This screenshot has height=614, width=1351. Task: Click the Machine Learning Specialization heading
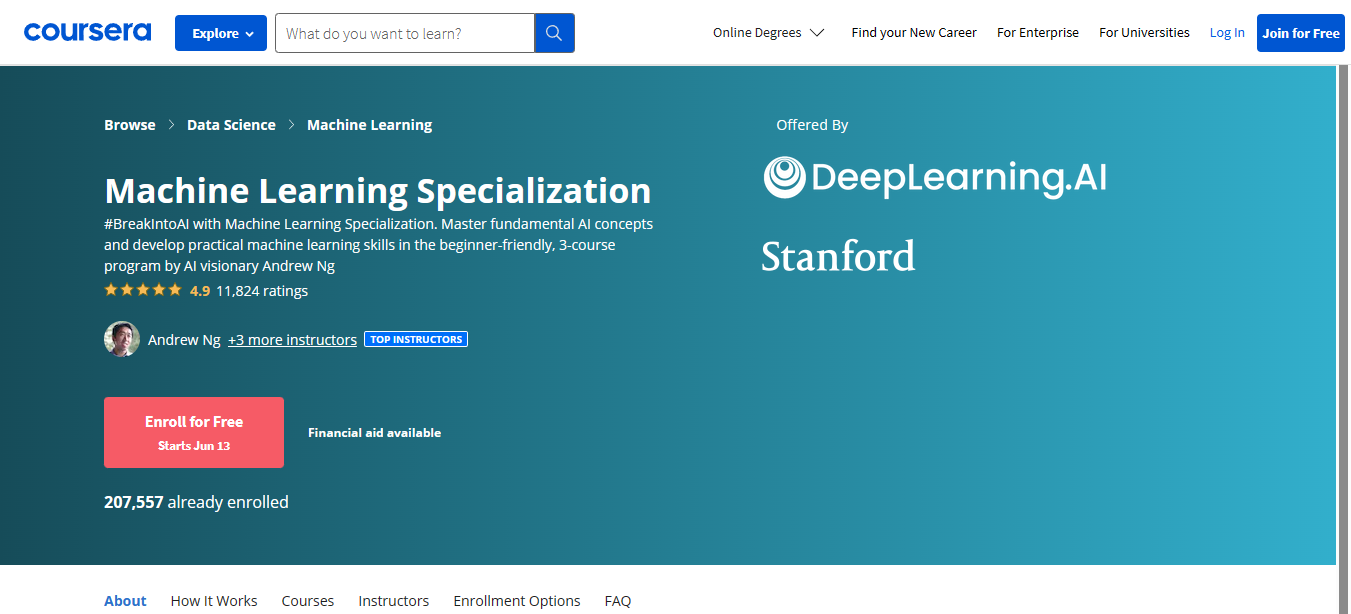[x=378, y=190]
